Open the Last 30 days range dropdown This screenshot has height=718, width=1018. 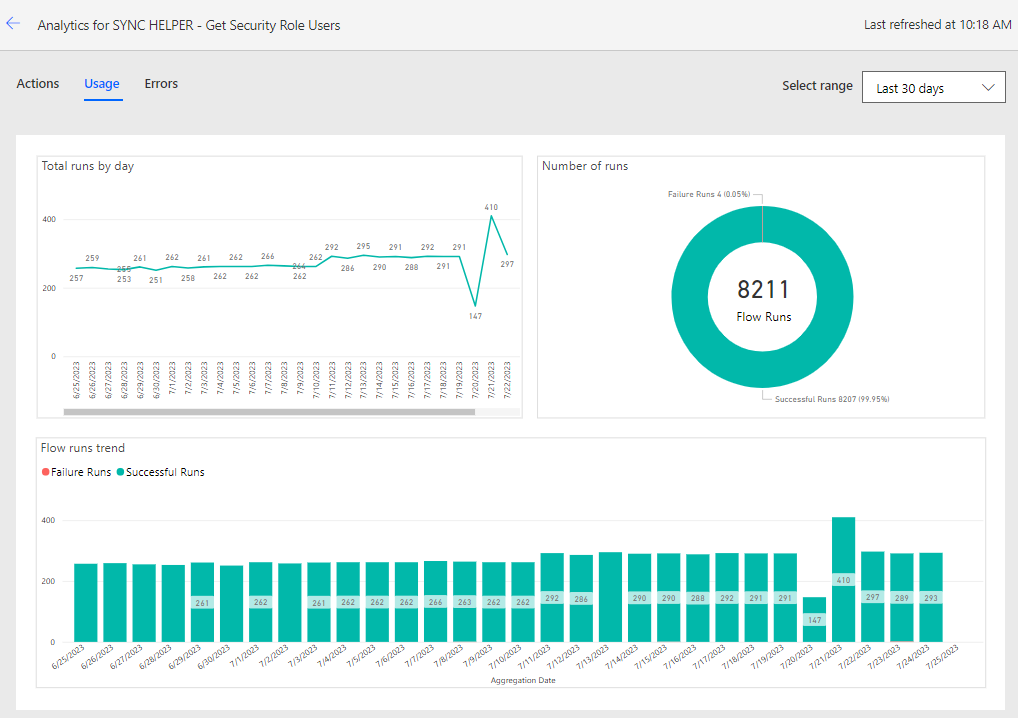(933, 87)
